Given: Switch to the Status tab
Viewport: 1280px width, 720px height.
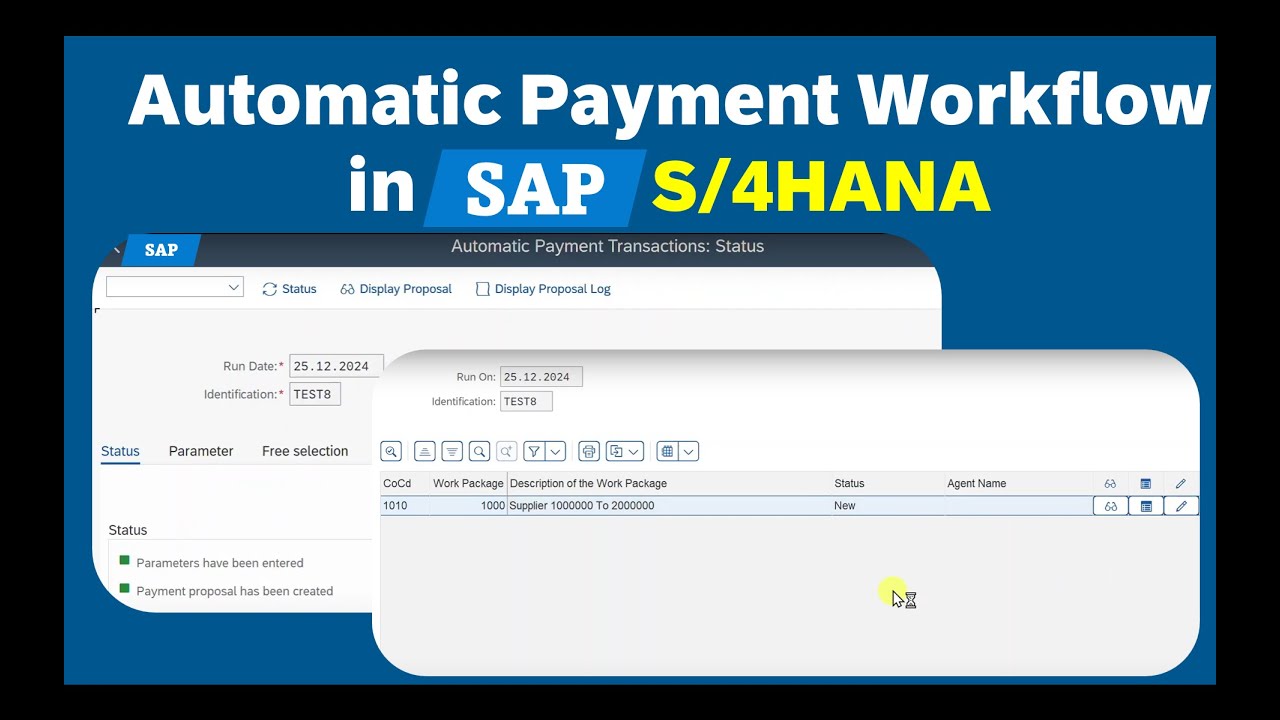Looking at the screenshot, I should (120, 451).
